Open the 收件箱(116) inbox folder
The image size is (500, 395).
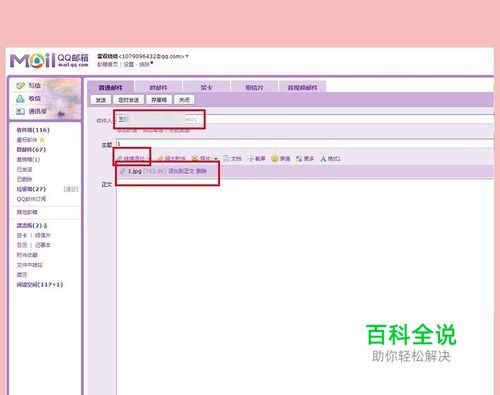(33, 130)
